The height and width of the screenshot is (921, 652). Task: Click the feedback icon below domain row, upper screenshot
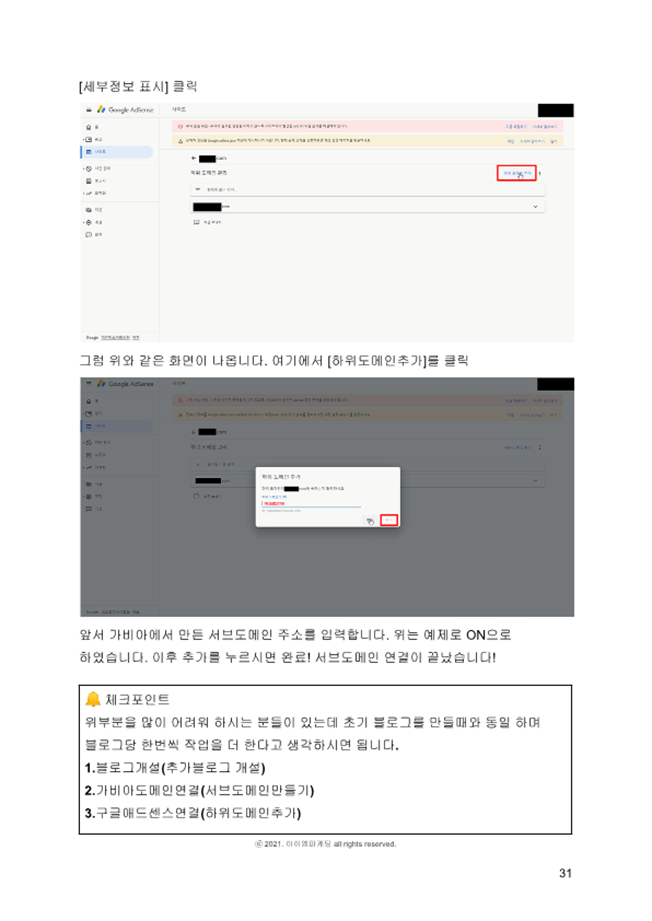(197, 222)
